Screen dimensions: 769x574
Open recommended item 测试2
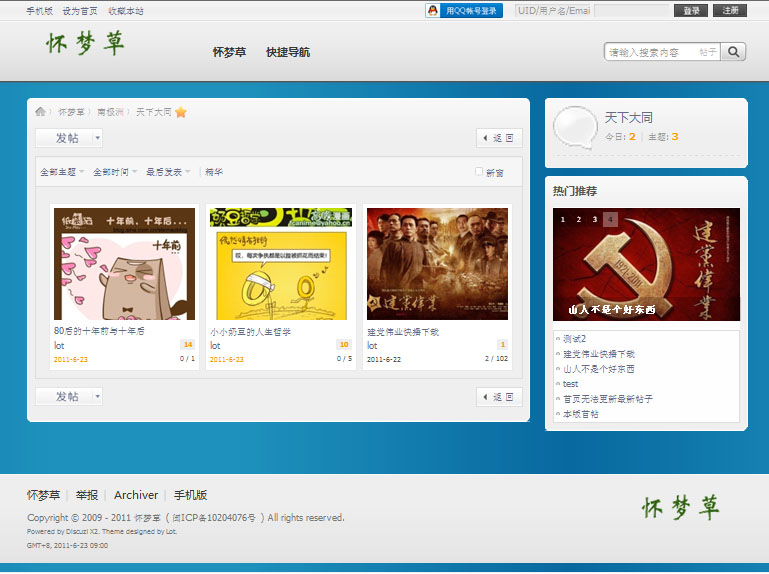(574, 339)
